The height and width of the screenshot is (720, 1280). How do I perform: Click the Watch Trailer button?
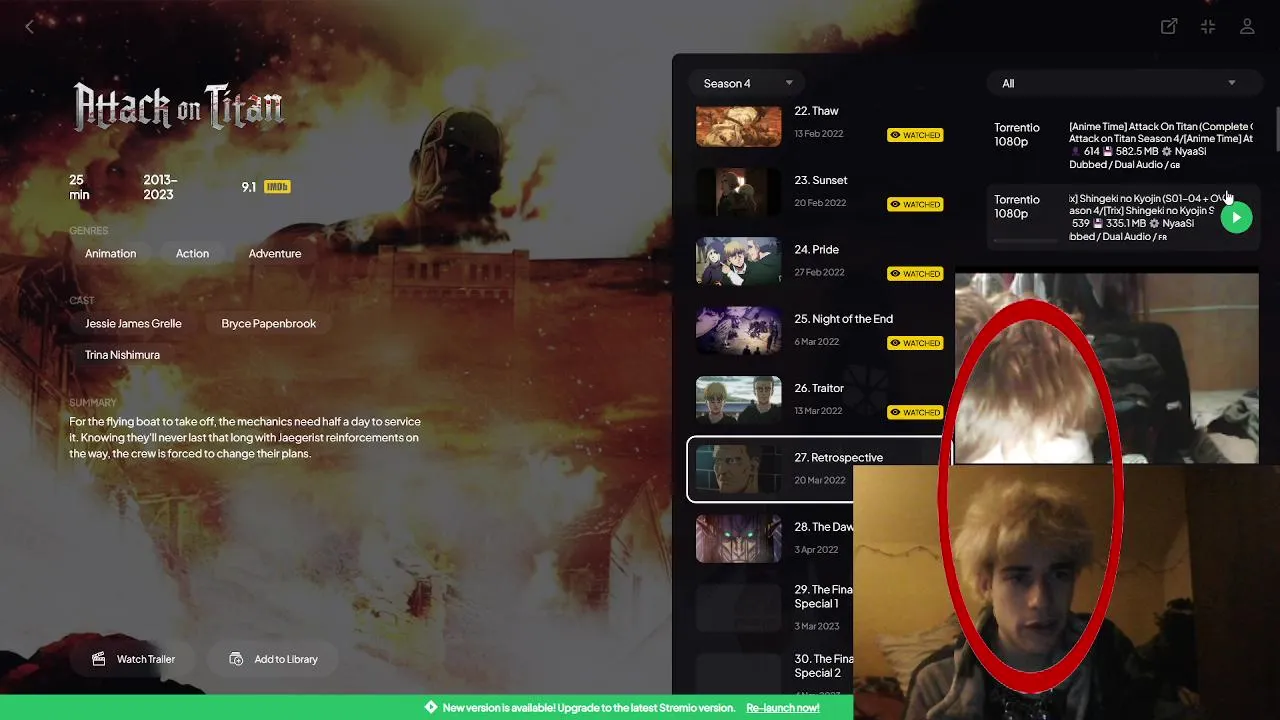tap(133, 659)
